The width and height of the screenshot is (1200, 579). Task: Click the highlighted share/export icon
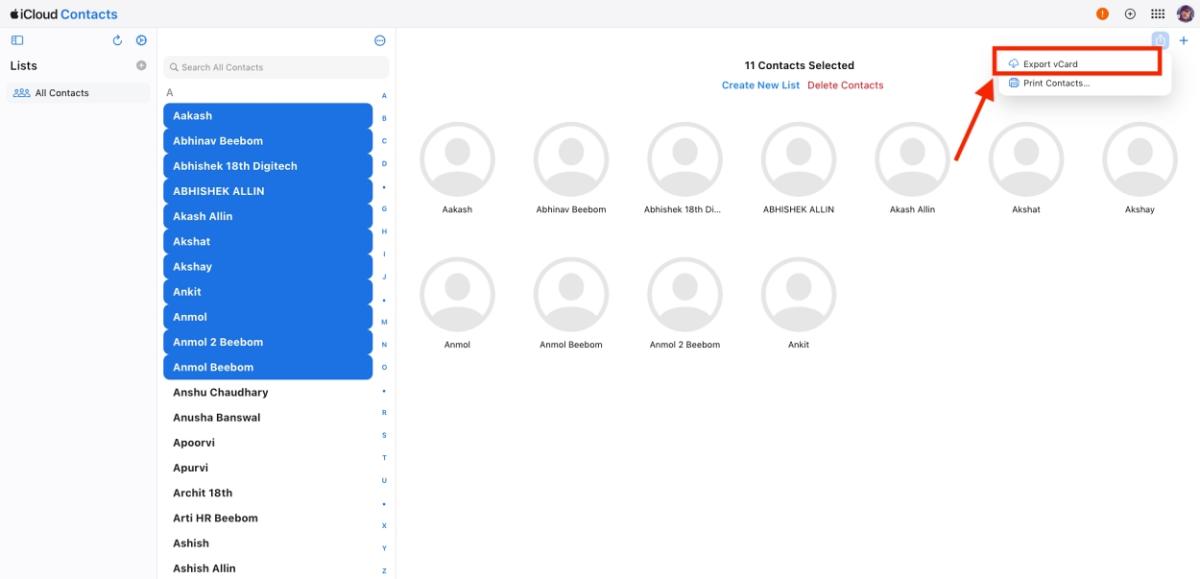click(x=1160, y=40)
